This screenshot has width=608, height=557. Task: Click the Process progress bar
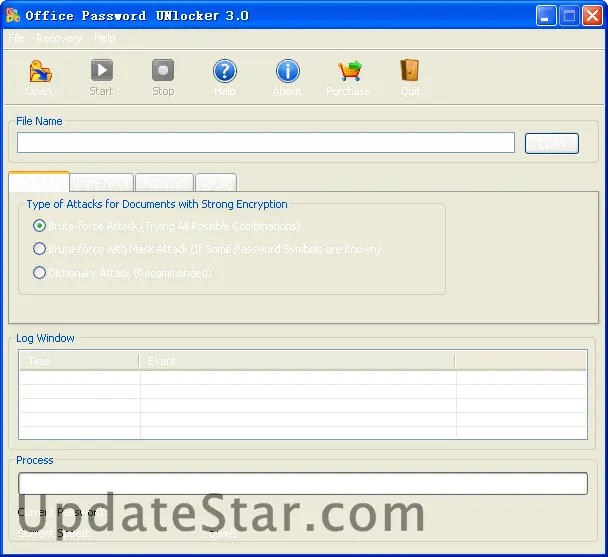[303, 483]
